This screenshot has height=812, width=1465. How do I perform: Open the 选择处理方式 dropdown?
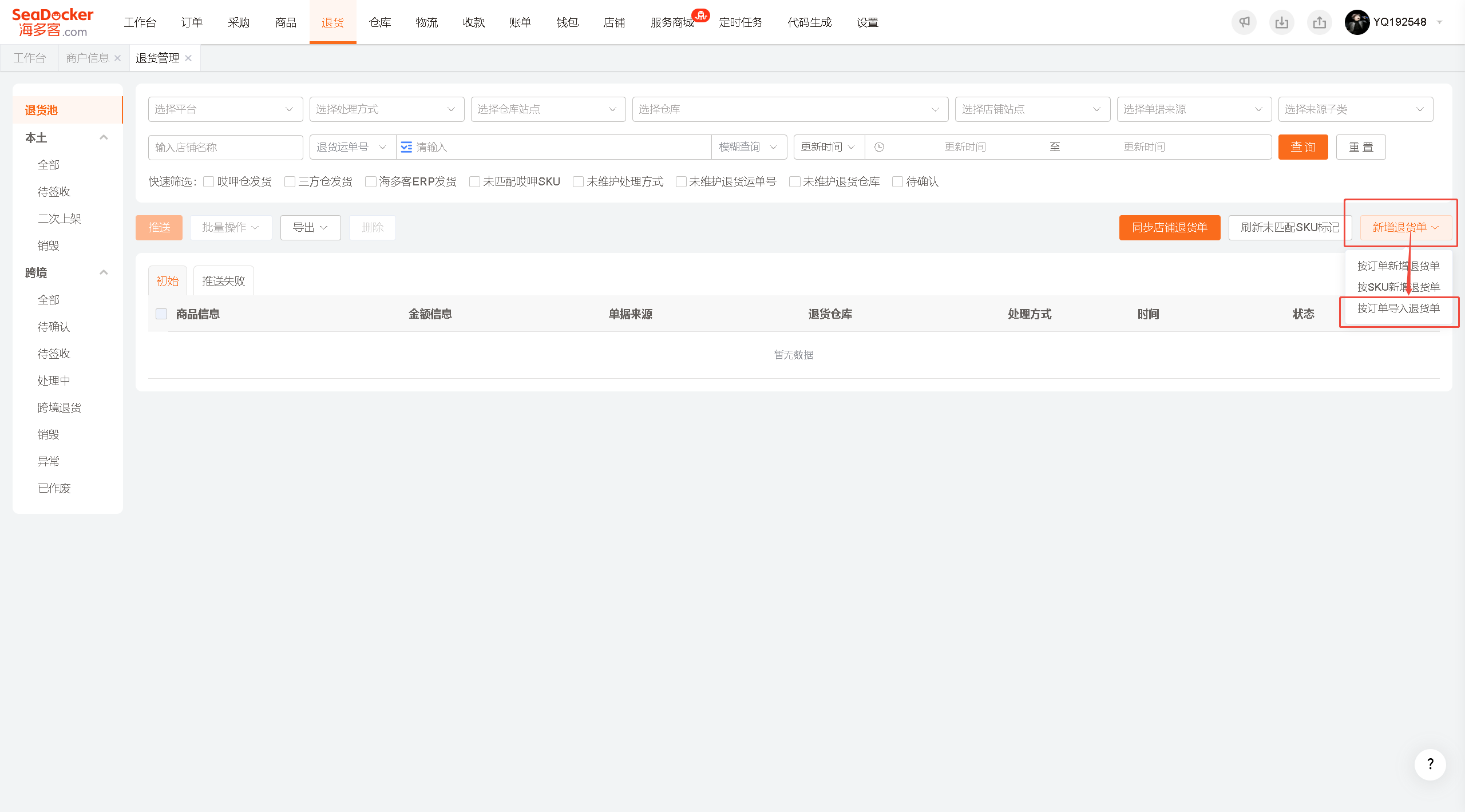[387, 109]
